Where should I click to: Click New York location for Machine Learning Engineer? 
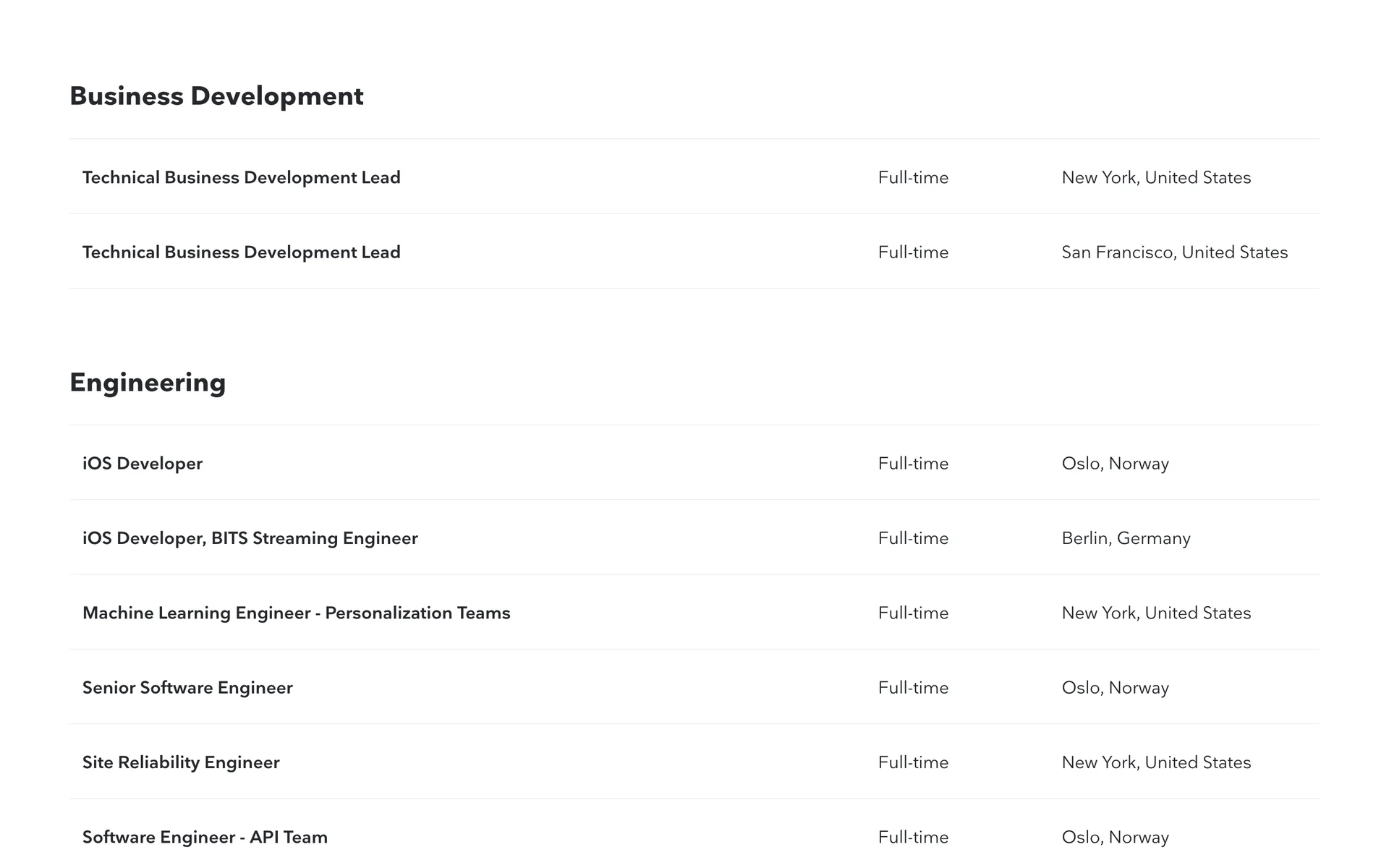pos(1156,613)
